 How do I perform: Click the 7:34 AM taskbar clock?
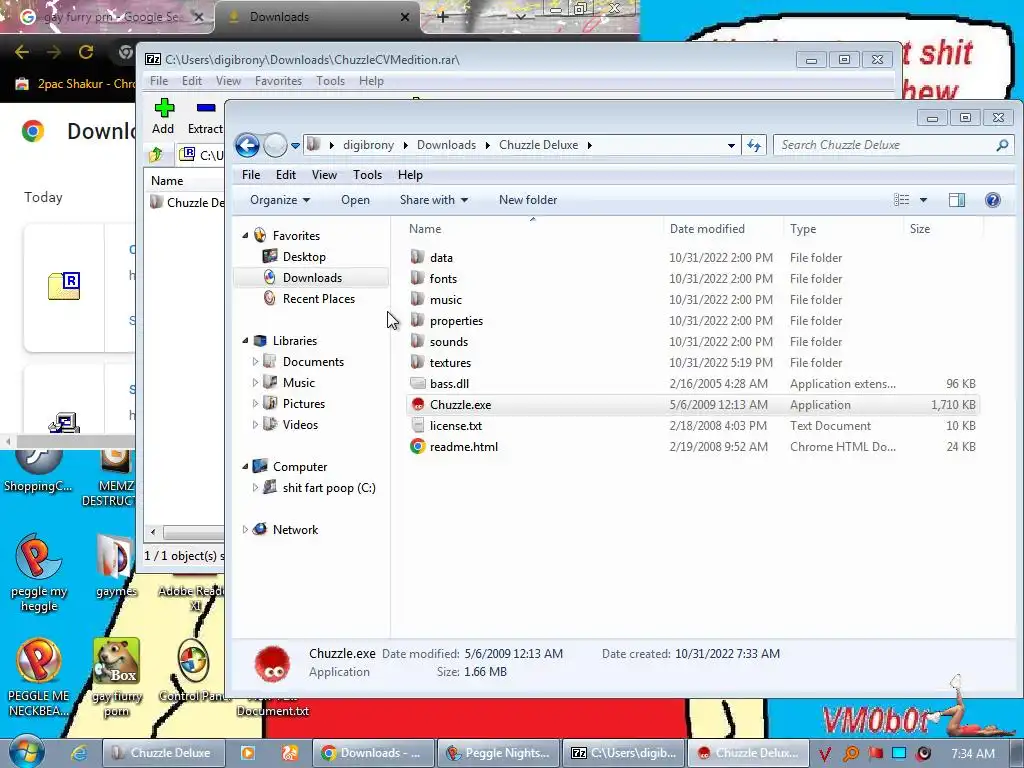tap(972, 754)
